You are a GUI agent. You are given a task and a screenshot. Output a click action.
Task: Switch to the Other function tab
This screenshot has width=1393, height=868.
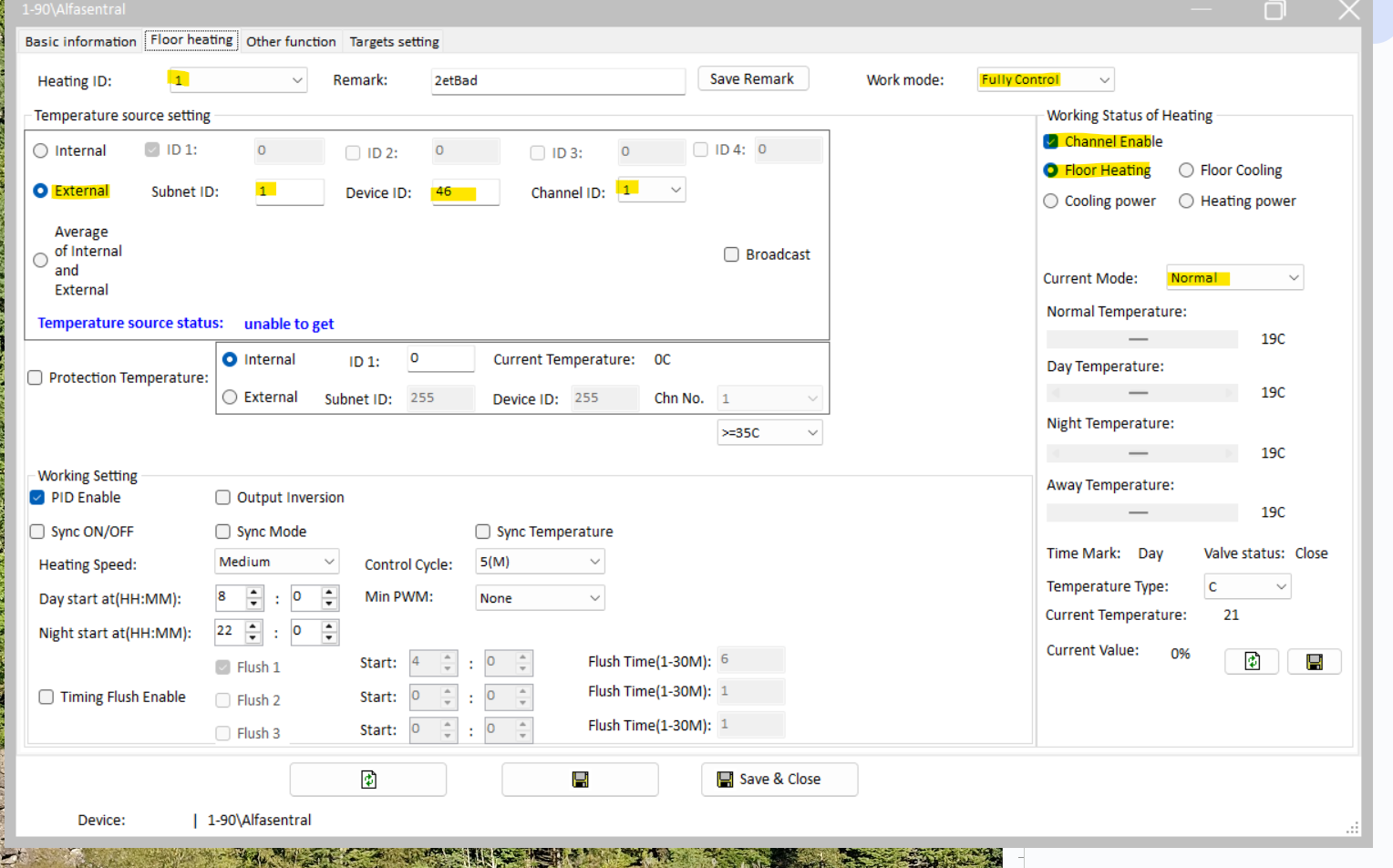pyautogui.click(x=291, y=42)
